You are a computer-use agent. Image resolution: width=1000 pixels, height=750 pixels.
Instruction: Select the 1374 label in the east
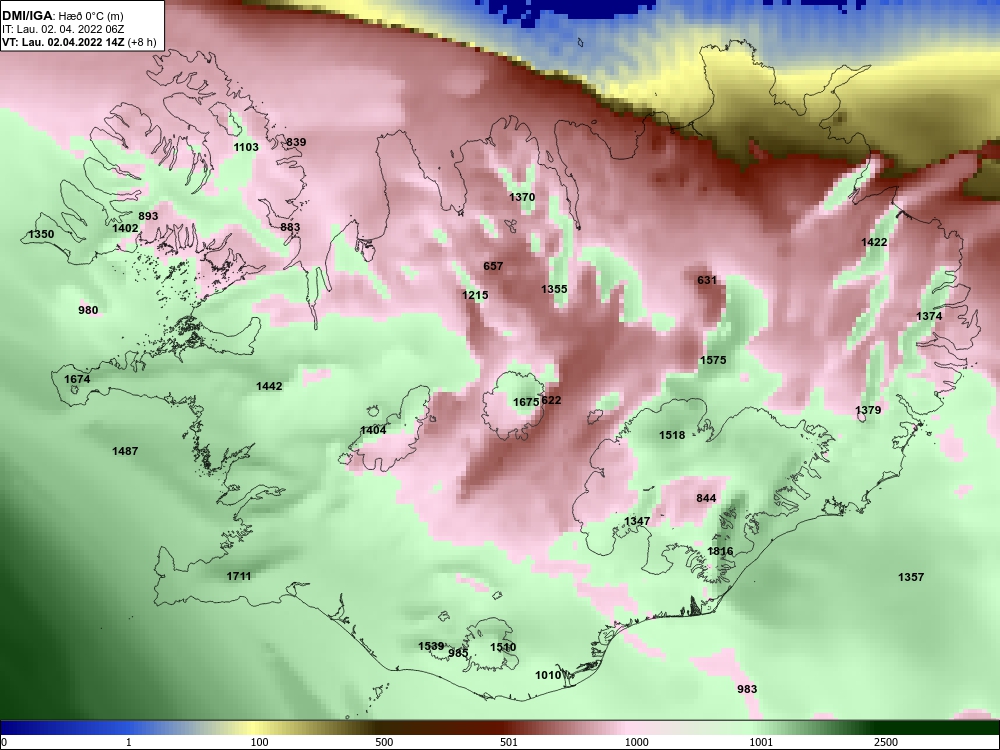pyautogui.click(x=929, y=316)
